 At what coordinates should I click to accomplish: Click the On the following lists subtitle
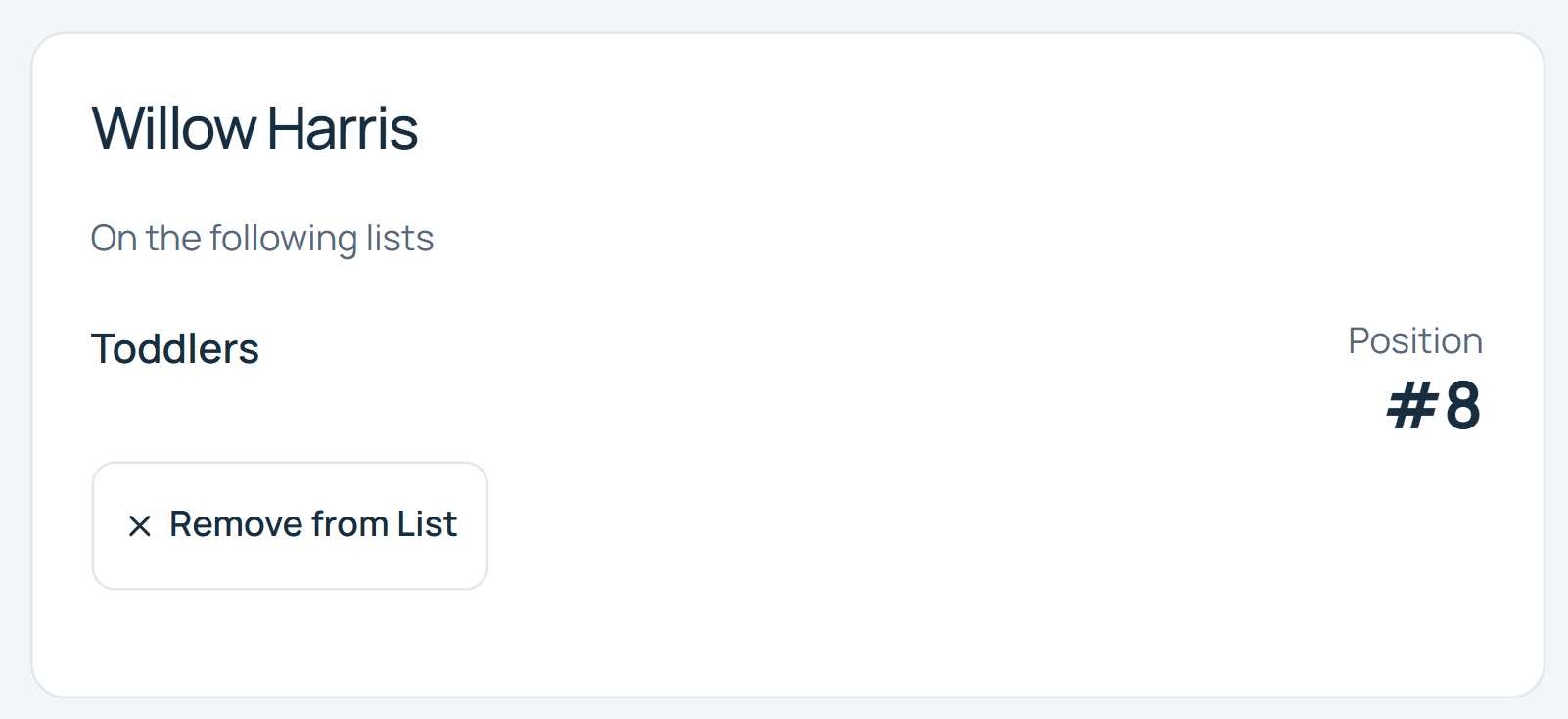[262, 239]
